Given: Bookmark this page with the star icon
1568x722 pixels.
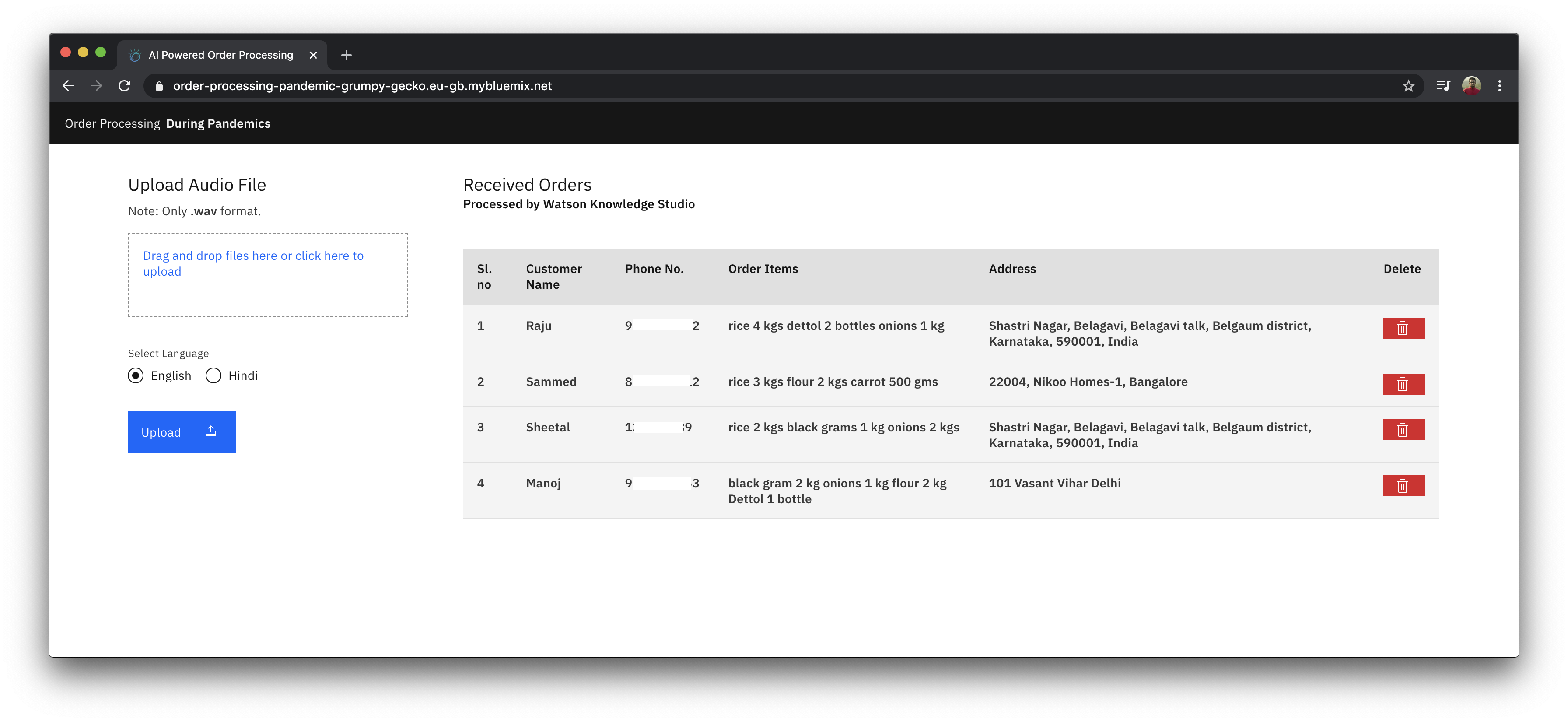Looking at the screenshot, I should coord(1408,87).
